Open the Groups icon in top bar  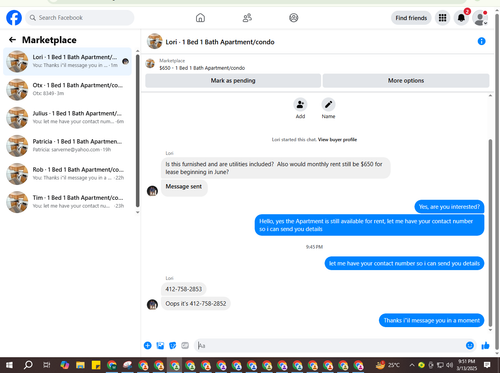[293, 18]
